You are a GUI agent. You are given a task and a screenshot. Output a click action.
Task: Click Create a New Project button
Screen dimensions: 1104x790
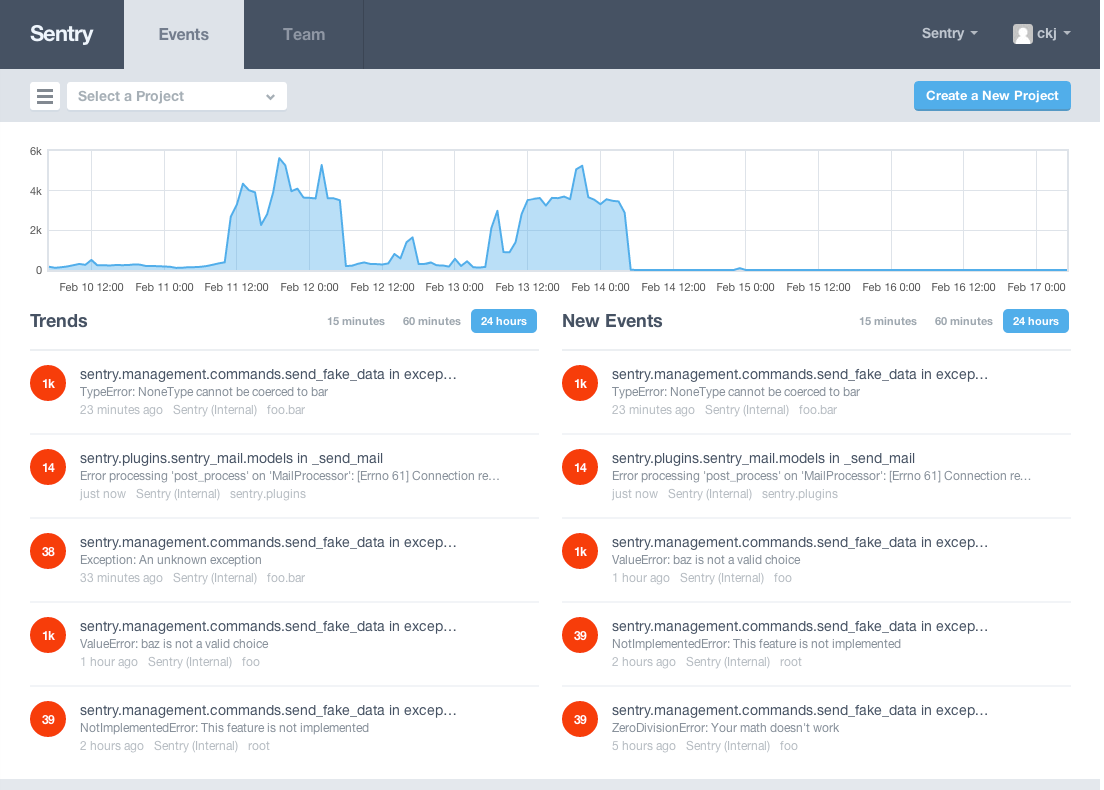(992, 96)
